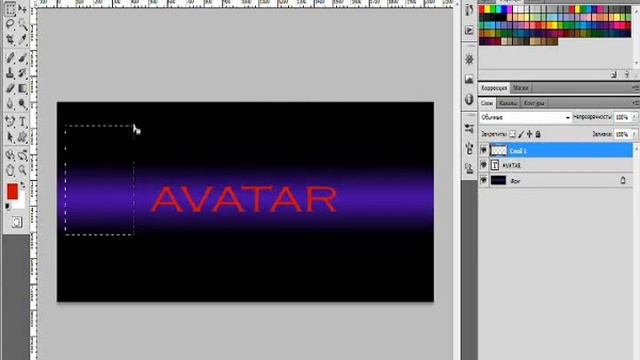
Task: Swap foreground and background colors
Action: [x=23, y=185]
